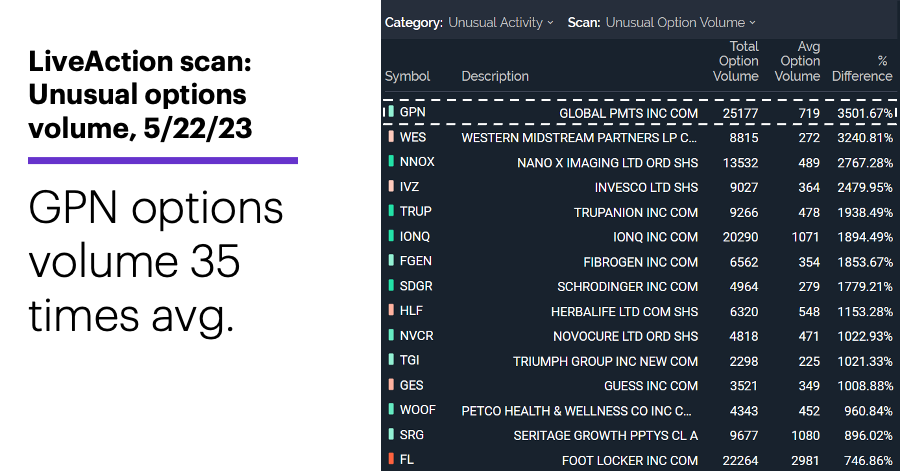Click the green indicator next to GPN
900x471 pixels.
point(391,111)
